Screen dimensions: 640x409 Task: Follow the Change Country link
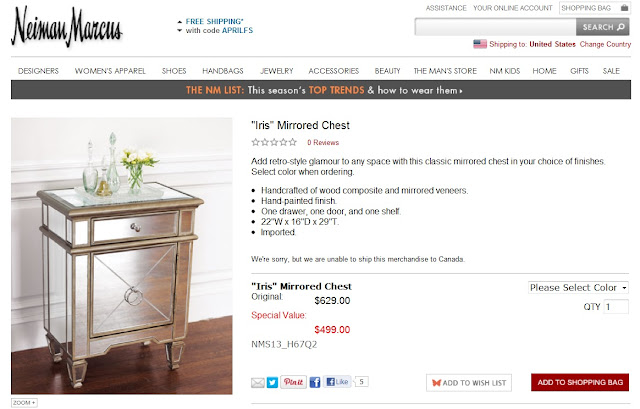[605, 44]
